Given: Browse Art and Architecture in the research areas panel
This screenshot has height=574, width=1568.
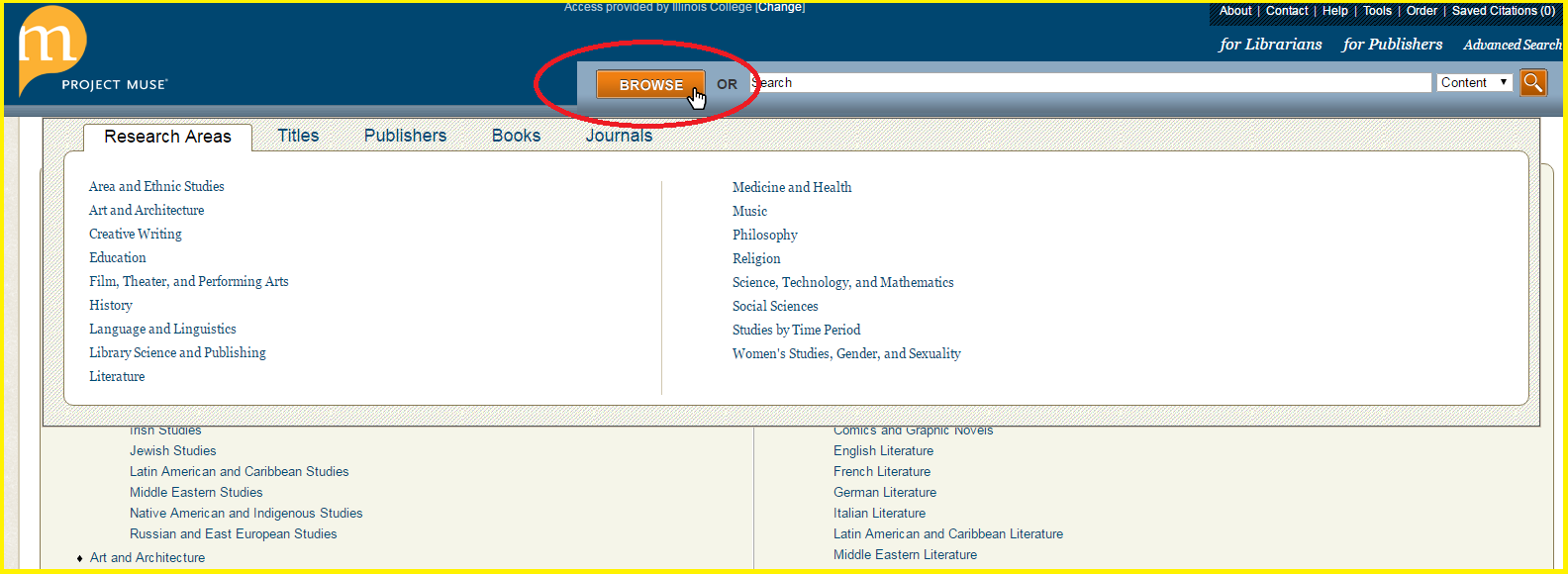Looking at the screenshot, I should [147, 210].
